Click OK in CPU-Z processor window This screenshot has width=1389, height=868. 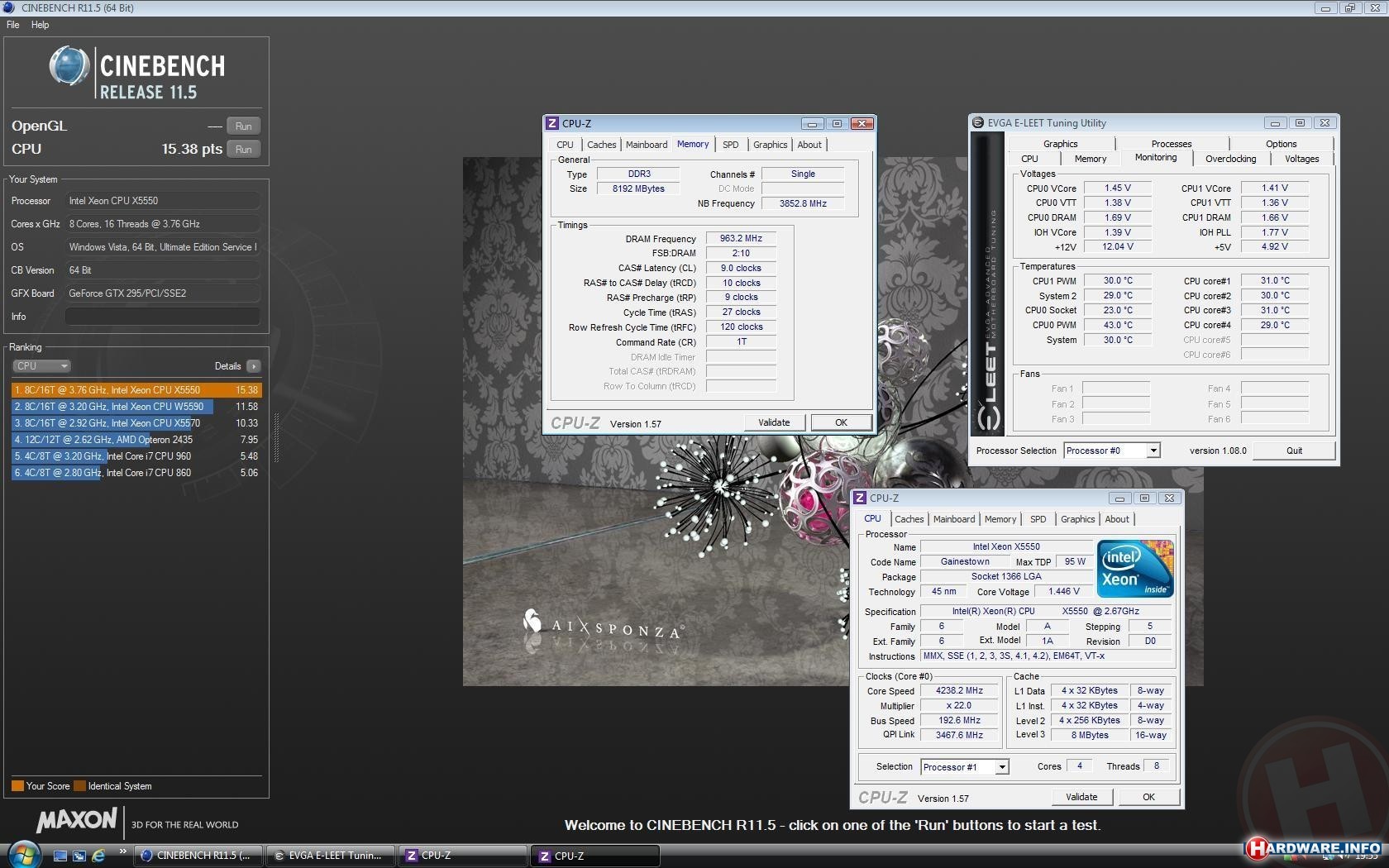click(1148, 797)
